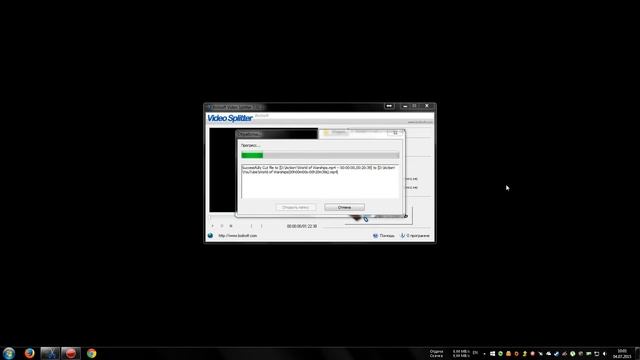
Task: Click the green progress bar in dialog
Action: click(x=320, y=155)
